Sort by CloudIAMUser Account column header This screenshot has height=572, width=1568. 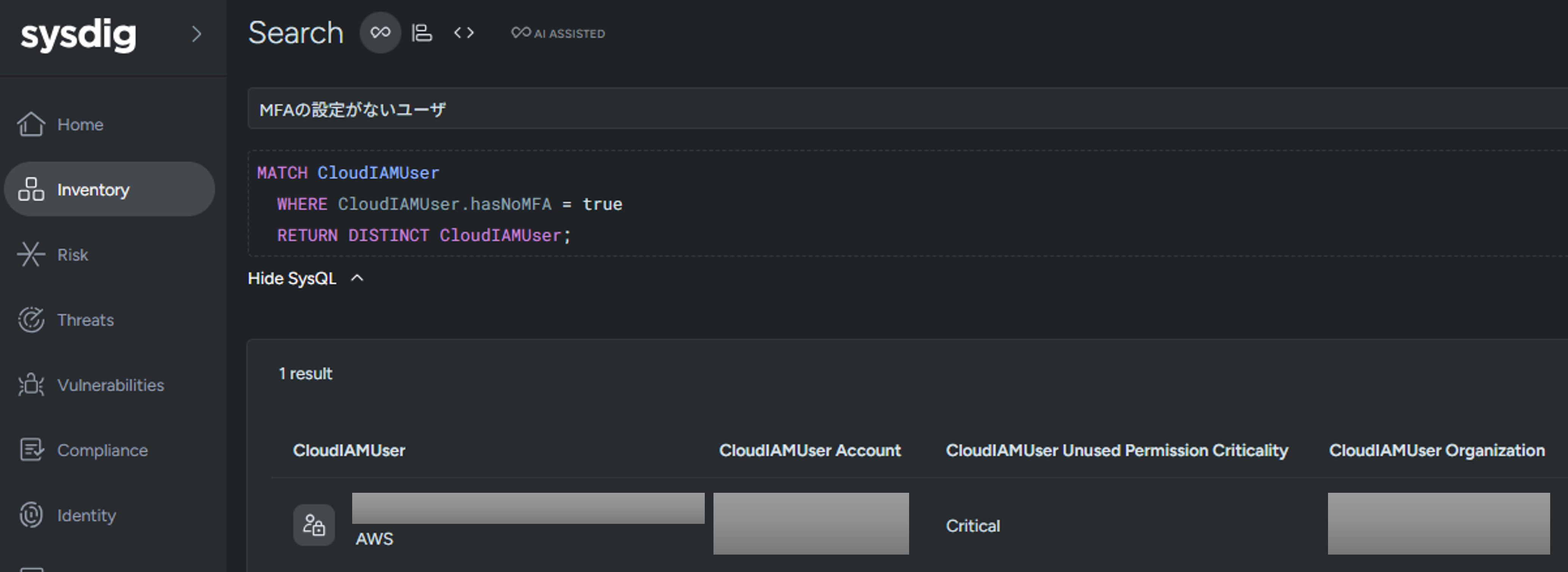[809, 450]
